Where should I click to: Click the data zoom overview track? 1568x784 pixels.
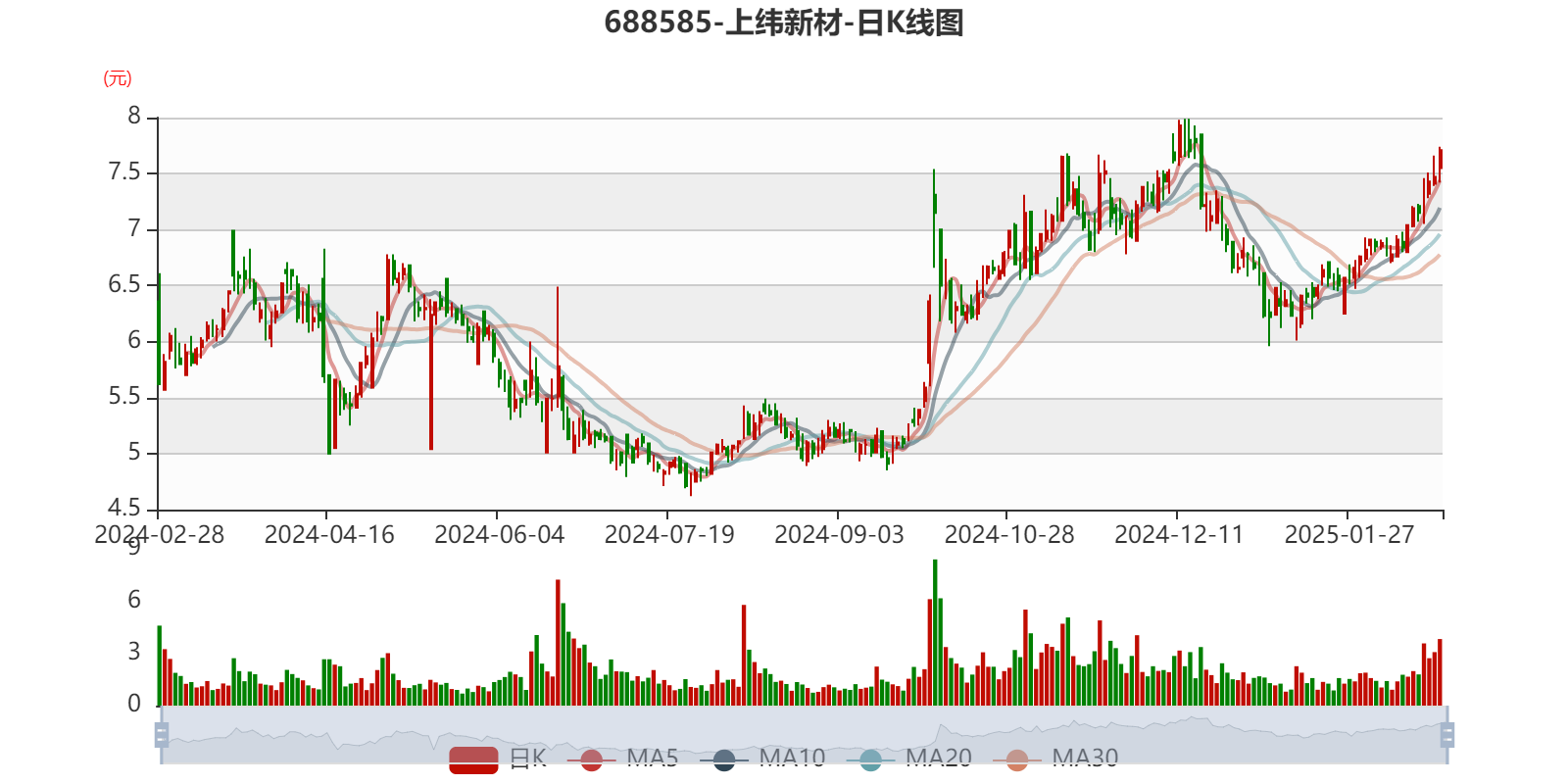point(804,734)
